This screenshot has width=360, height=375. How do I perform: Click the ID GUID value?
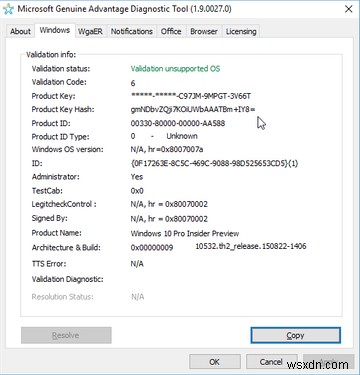point(214,163)
